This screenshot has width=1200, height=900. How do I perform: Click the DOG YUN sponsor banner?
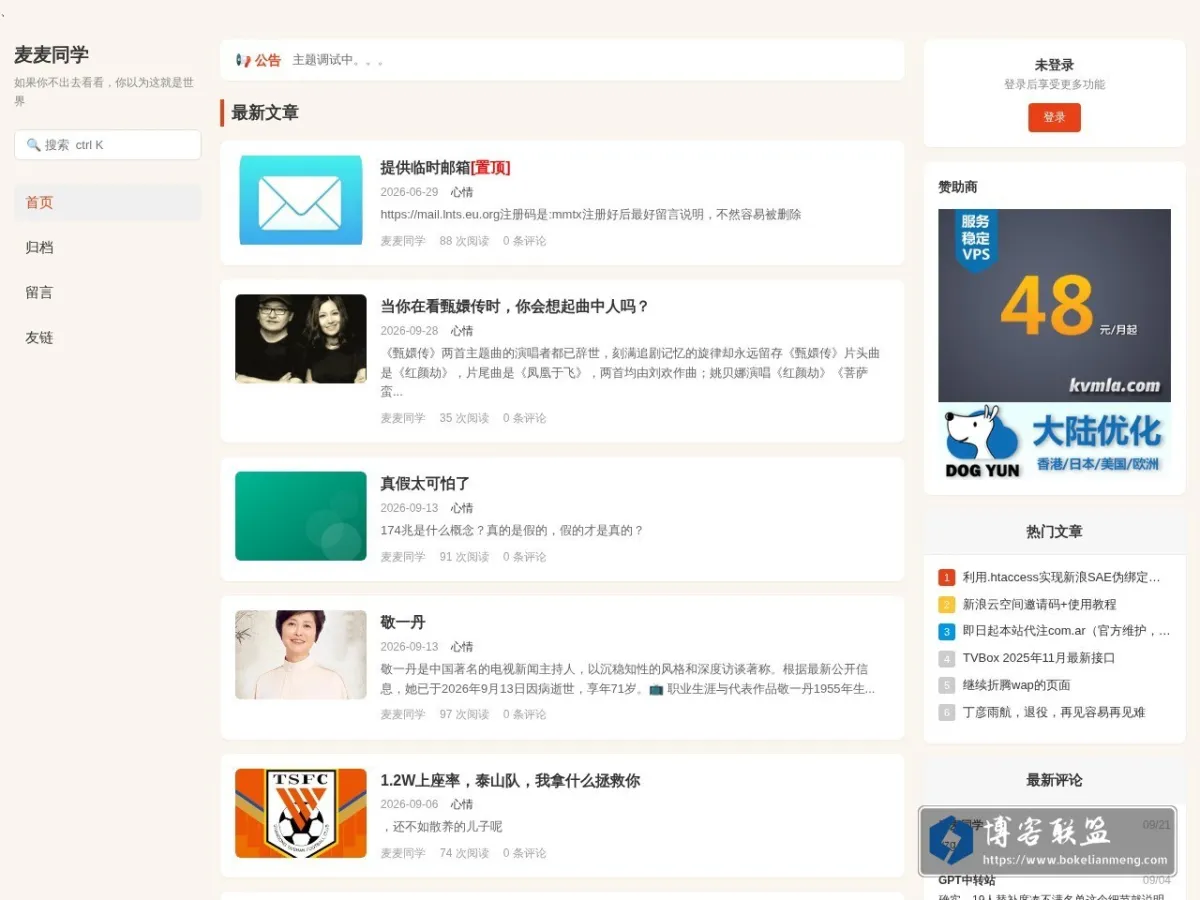pyautogui.click(x=1054, y=441)
